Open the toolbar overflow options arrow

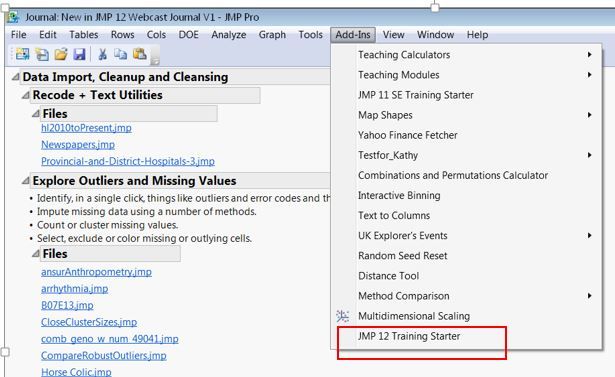click(x=155, y=57)
